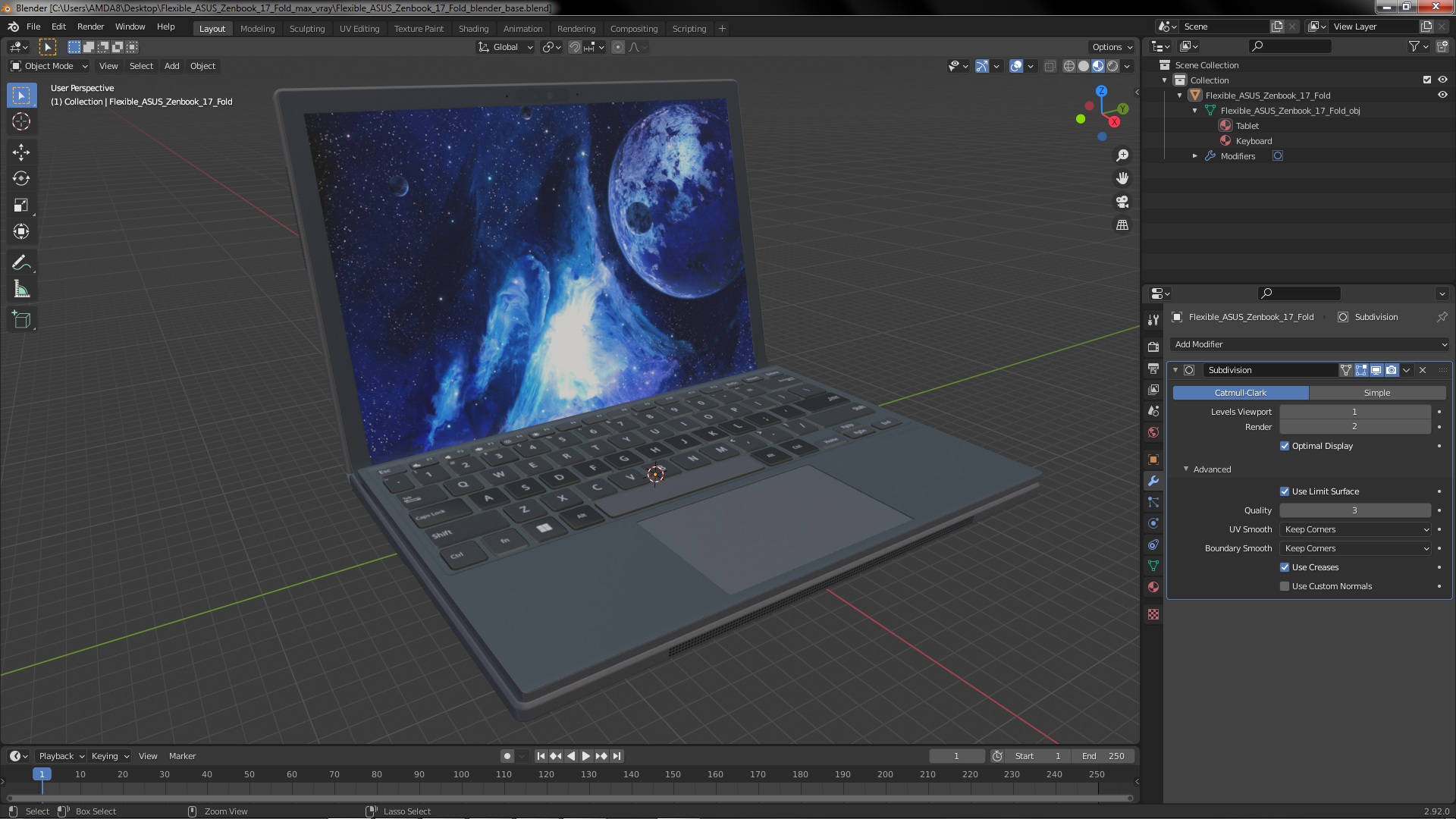
Task: Select the Annotate pencil tool
Action: [21, 263]
